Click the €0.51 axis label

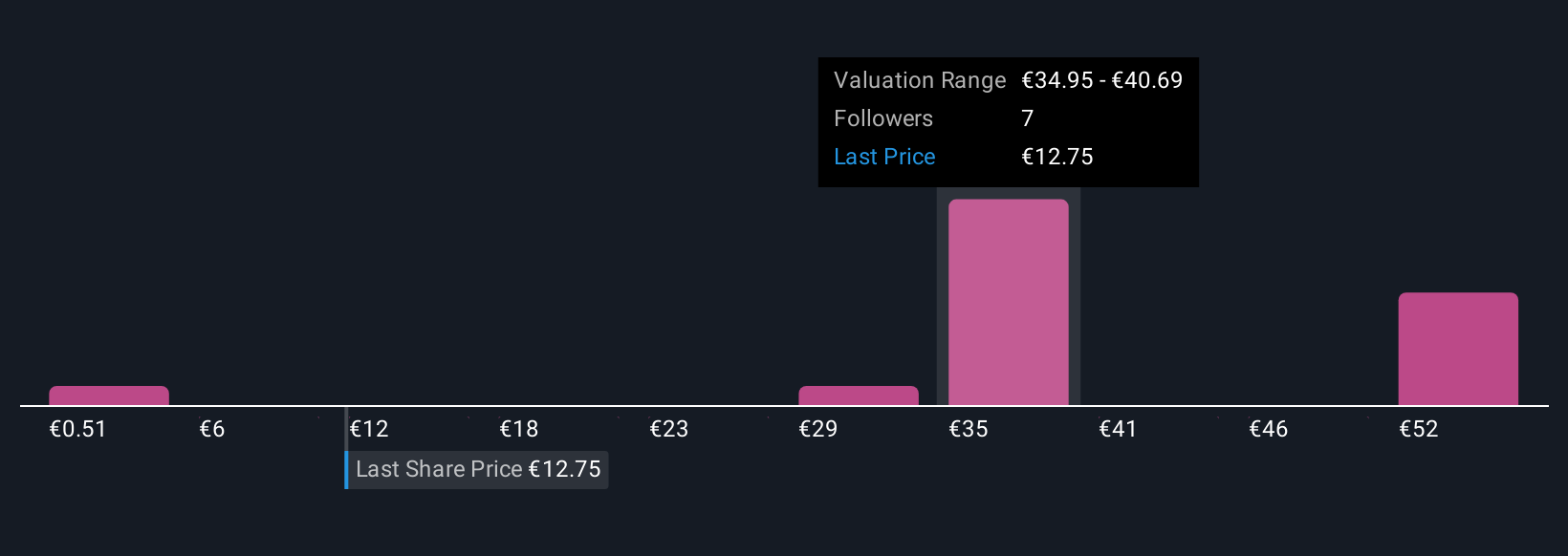point(77,429)
